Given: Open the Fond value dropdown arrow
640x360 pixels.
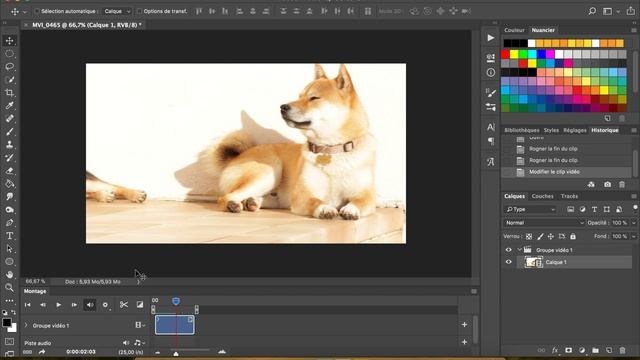Looking at the screenshot, I should pyautogui.click(x=634, y=236).
